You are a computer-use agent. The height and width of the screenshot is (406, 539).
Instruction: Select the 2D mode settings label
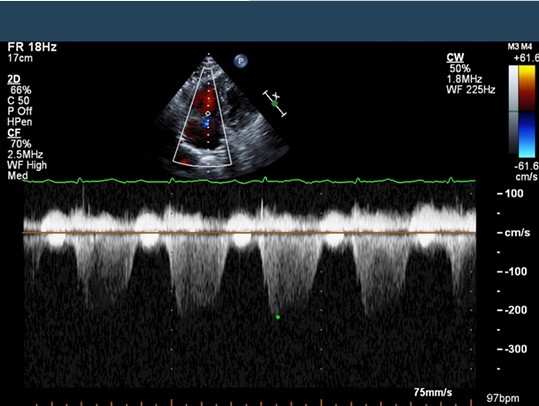pos(14,79)
